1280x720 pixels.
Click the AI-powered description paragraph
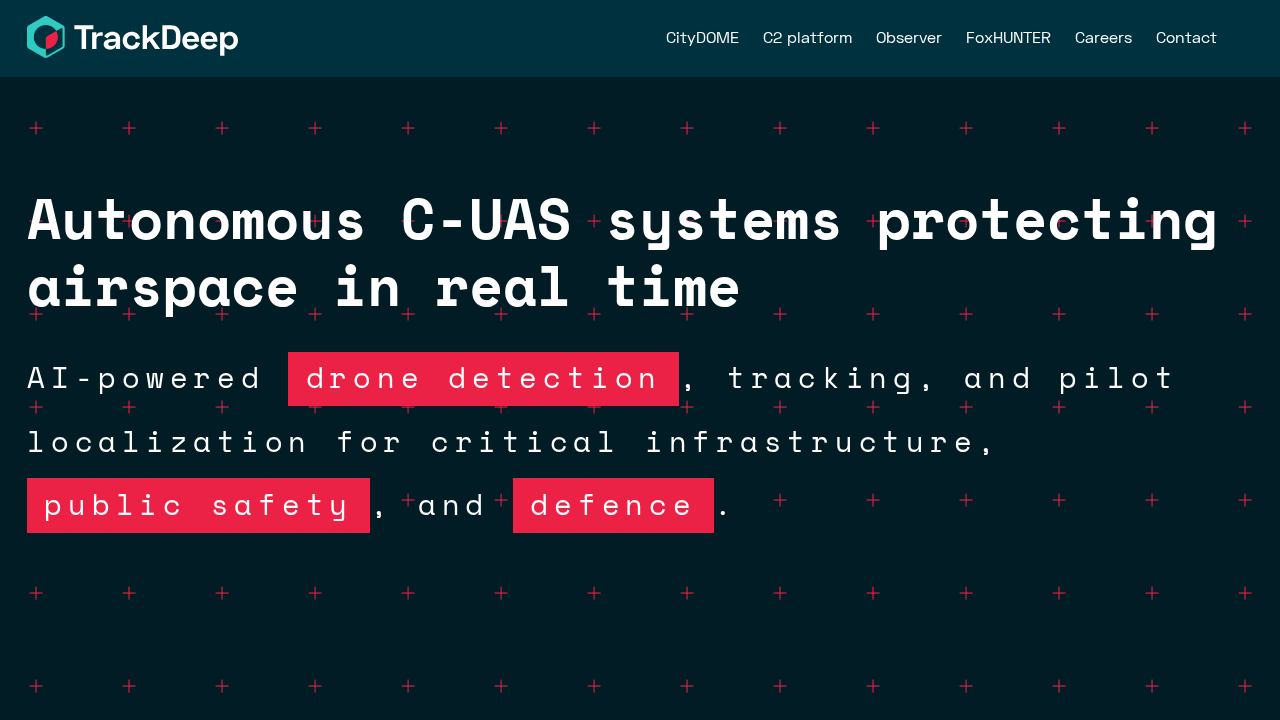500,441
